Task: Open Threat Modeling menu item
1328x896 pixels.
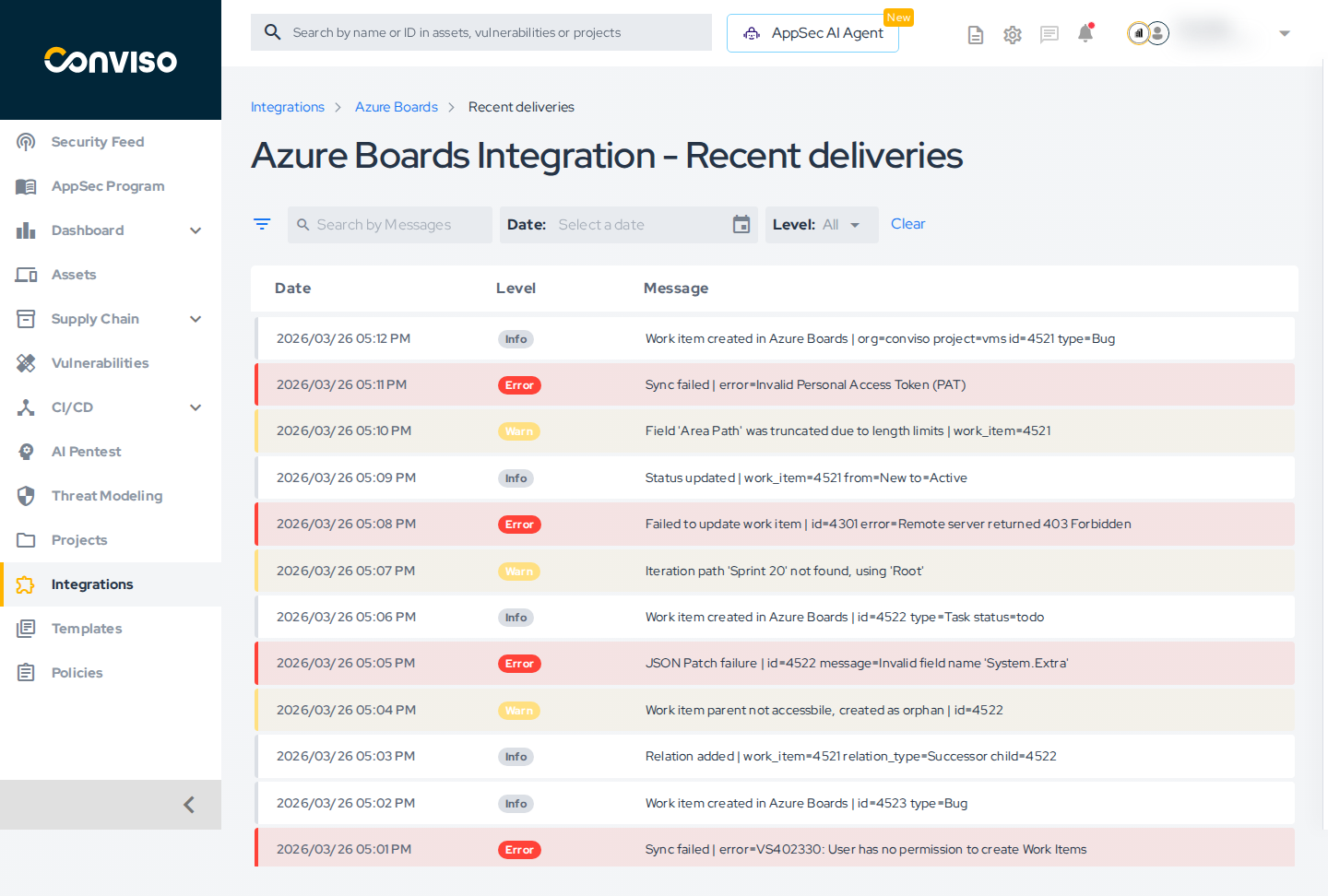Action: 107,496
